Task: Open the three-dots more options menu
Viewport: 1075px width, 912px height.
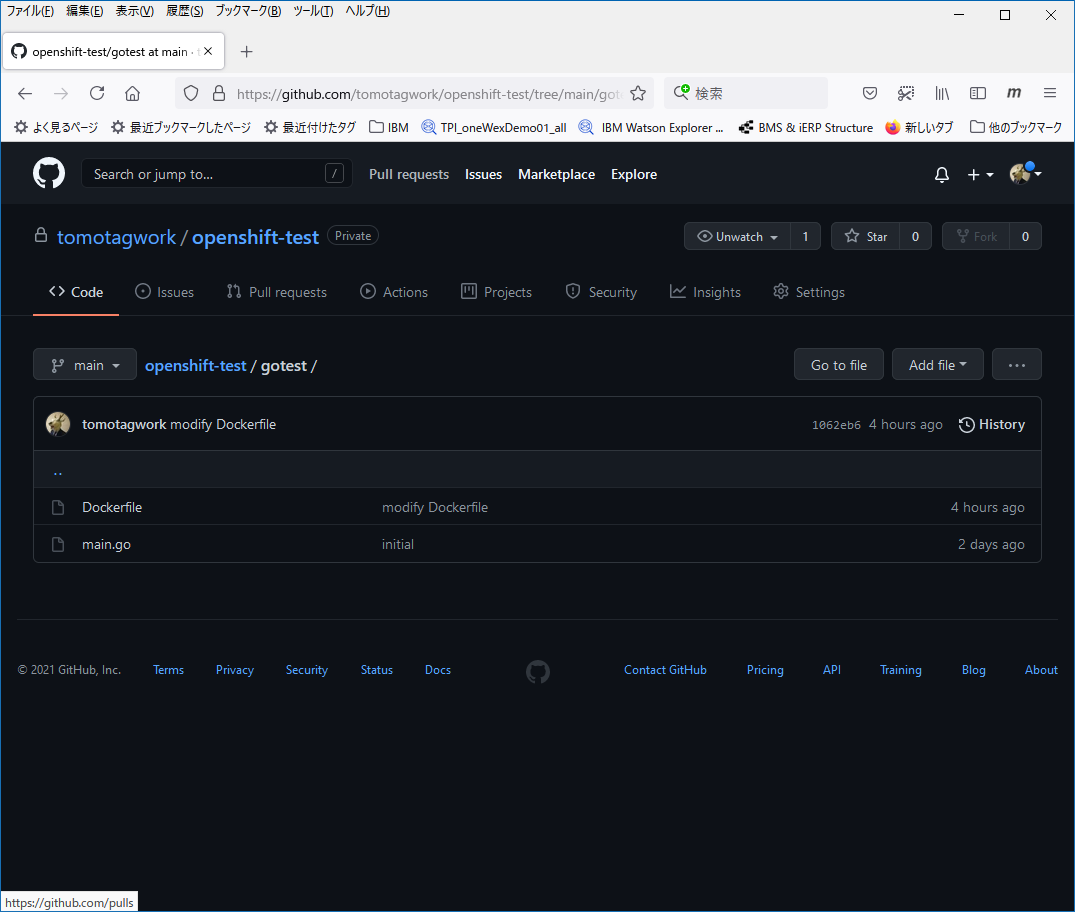Action: point(1016,365)
